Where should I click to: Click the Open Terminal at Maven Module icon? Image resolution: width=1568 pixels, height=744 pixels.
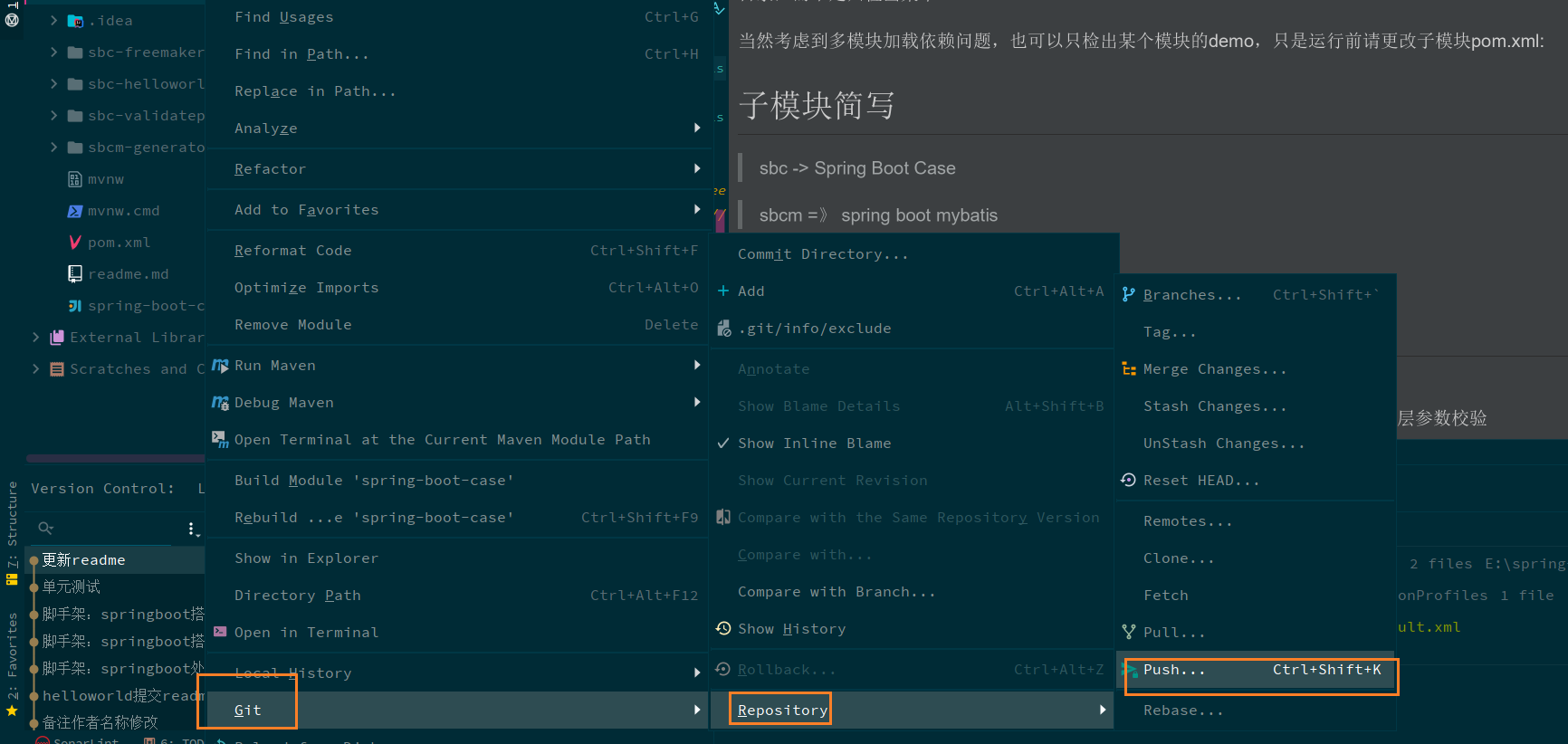tap(220, 440)
